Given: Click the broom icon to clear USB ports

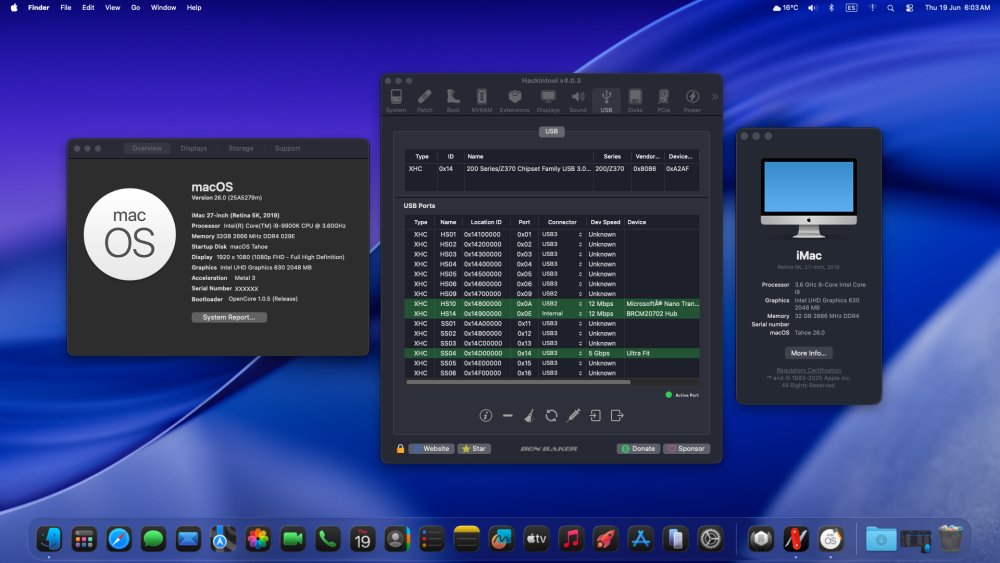Looking at the screenshot, I should tap(529, 416).
